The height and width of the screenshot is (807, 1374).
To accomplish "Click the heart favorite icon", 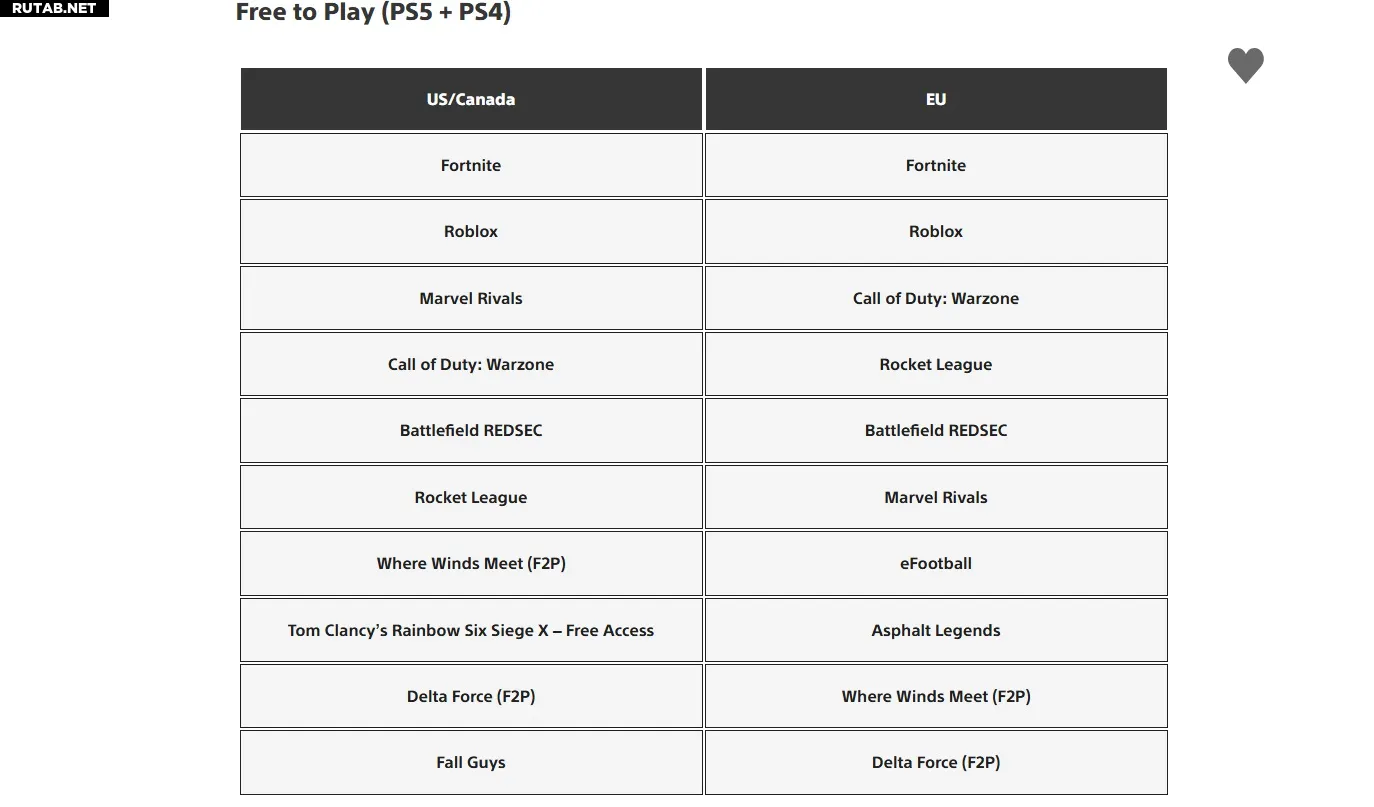I will click(1245, 66).
